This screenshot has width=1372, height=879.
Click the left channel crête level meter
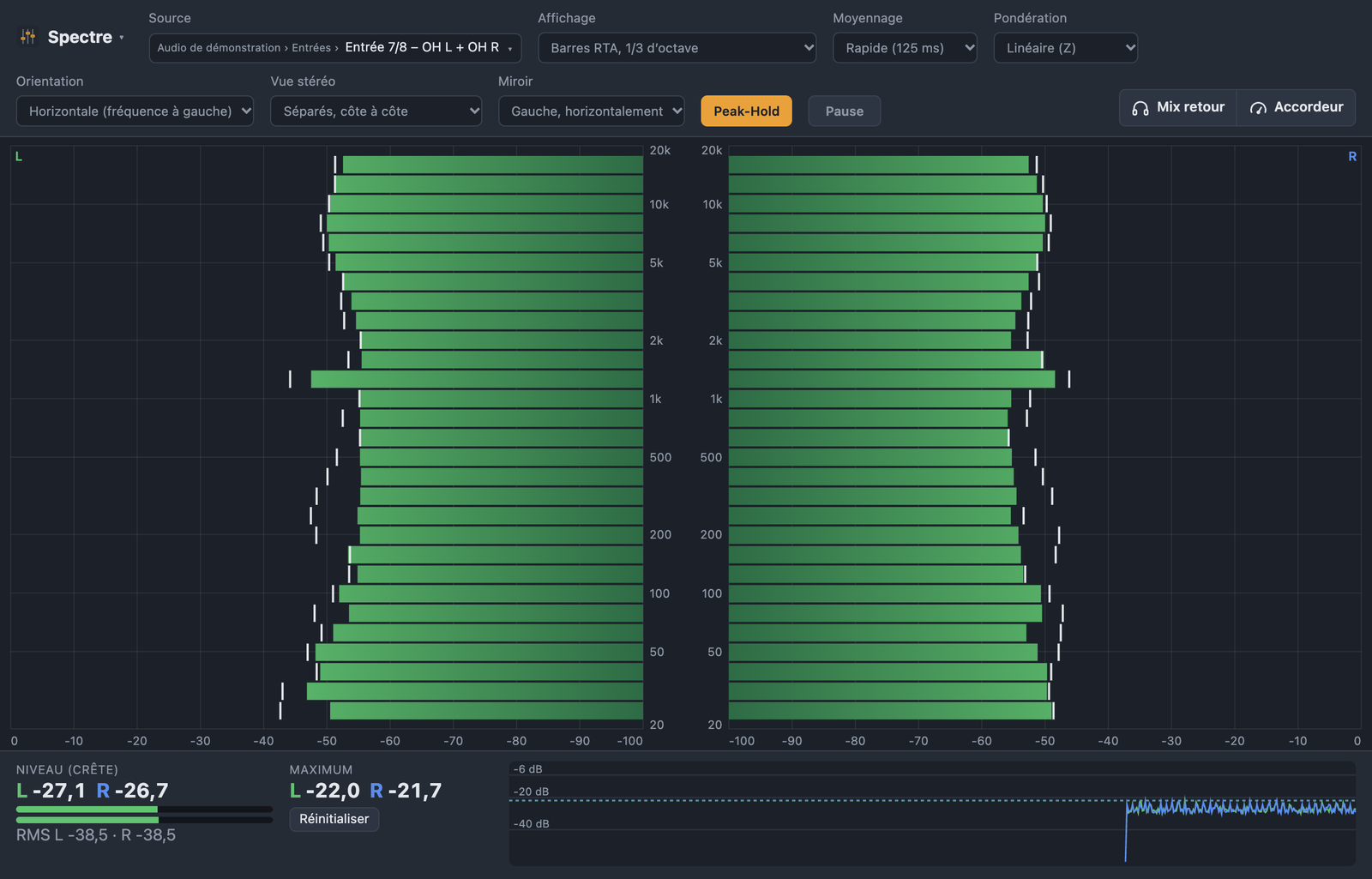tap(144, 809)
